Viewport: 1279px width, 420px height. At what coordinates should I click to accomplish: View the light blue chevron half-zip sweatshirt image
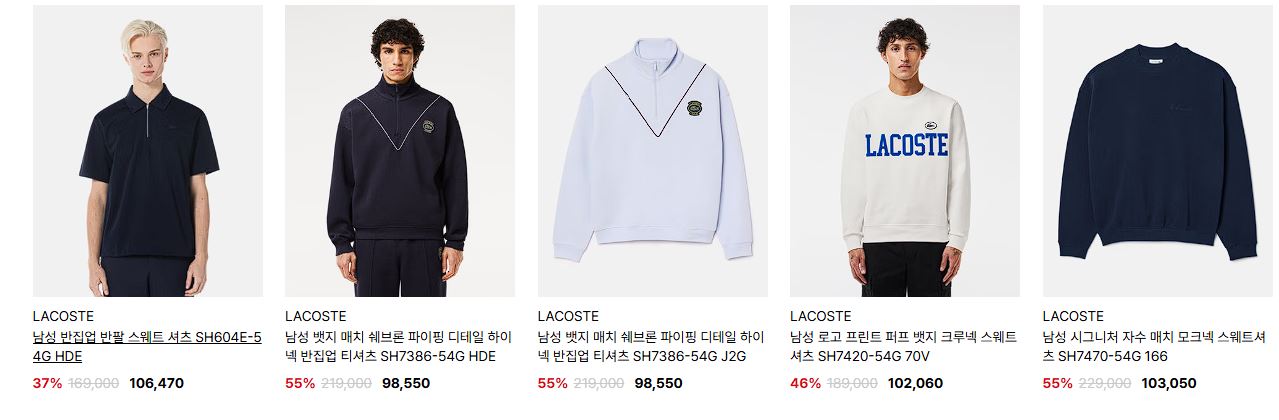point(653,151)
